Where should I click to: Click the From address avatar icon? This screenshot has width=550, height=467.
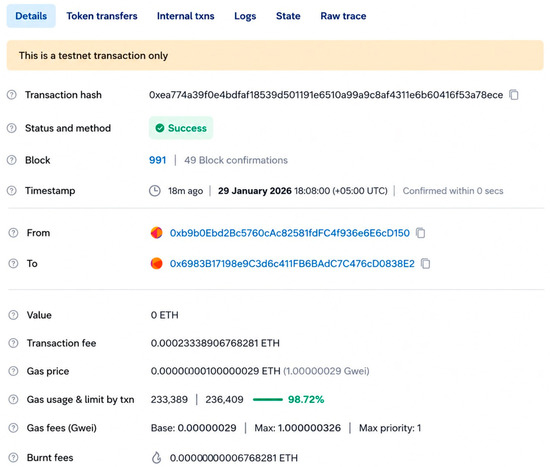(156, 233)
